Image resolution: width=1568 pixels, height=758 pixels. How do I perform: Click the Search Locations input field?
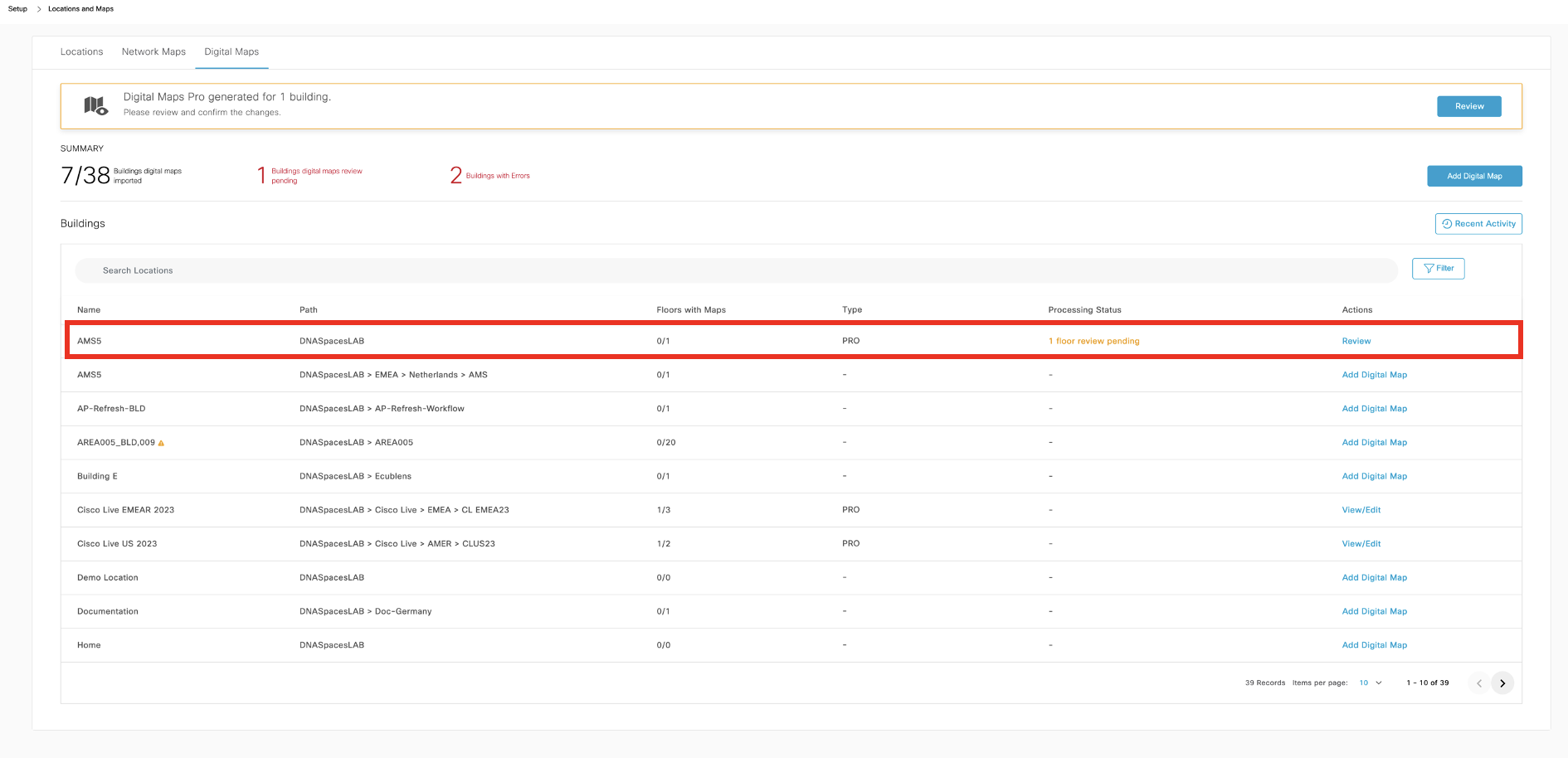click(x=735, y=270)
